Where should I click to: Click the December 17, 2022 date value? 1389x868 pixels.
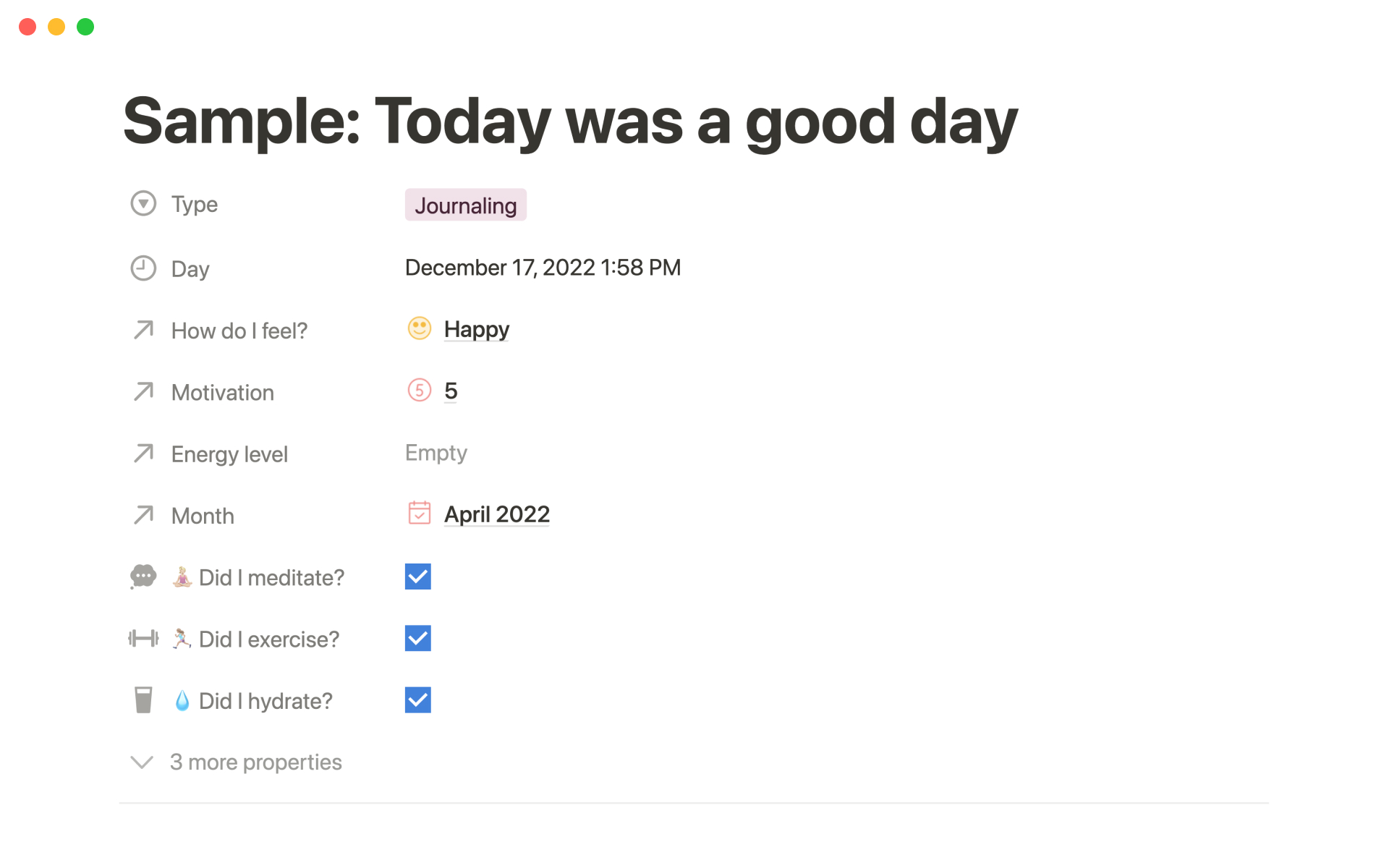pyautogui.click(x=543, y=268)
